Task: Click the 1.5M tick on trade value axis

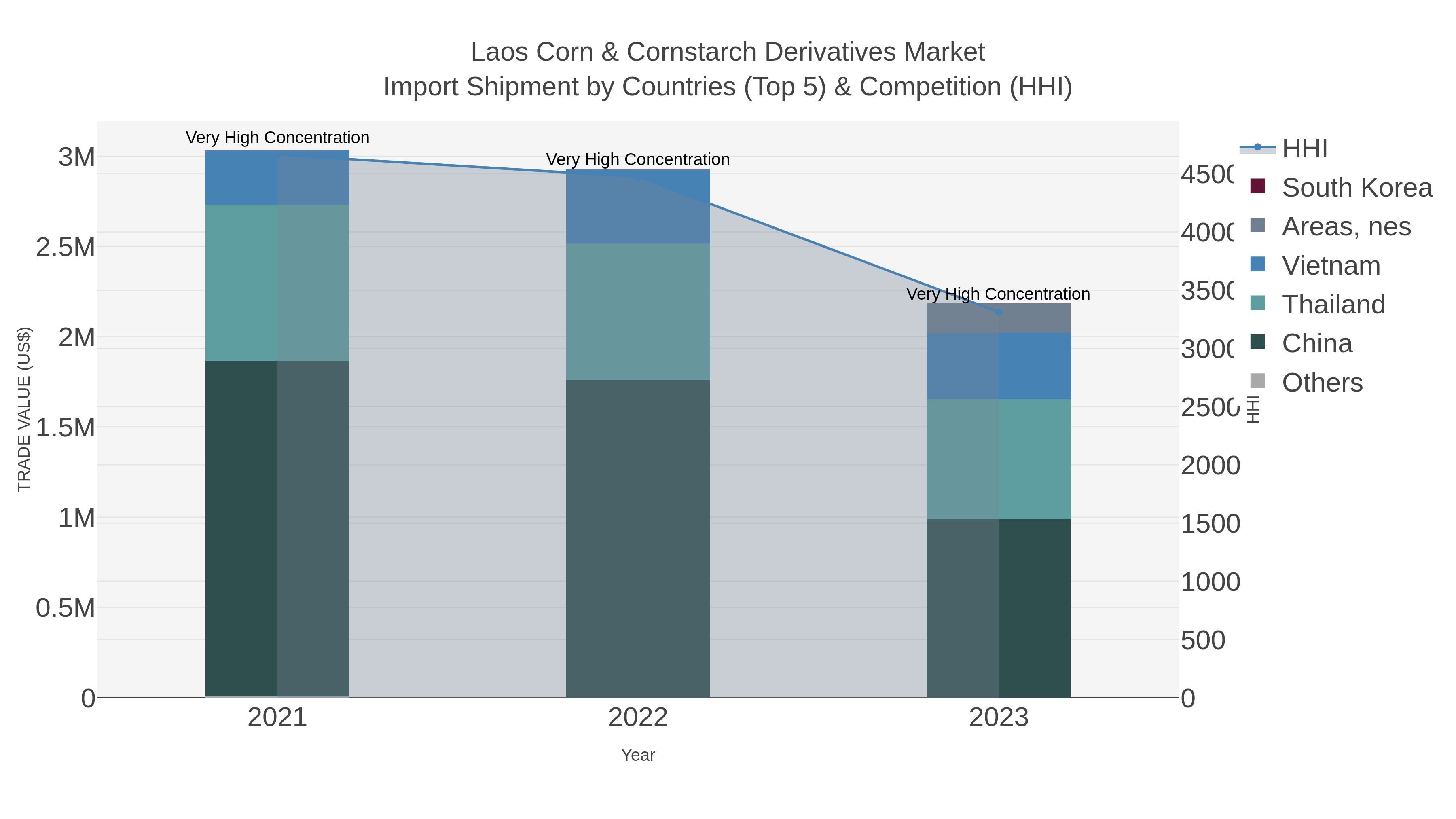Action: pyautogui.click(x=66, y=428)
